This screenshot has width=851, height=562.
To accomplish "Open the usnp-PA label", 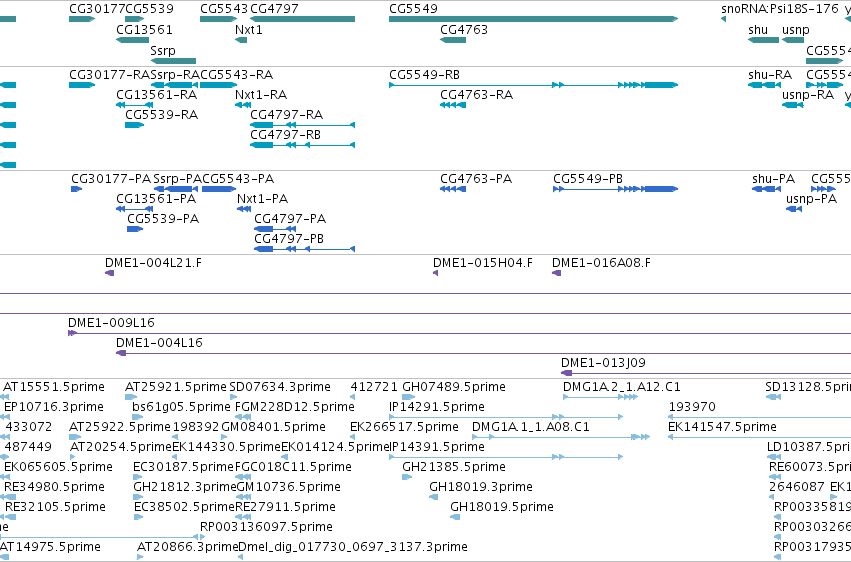I will click(x=811, y=199).
